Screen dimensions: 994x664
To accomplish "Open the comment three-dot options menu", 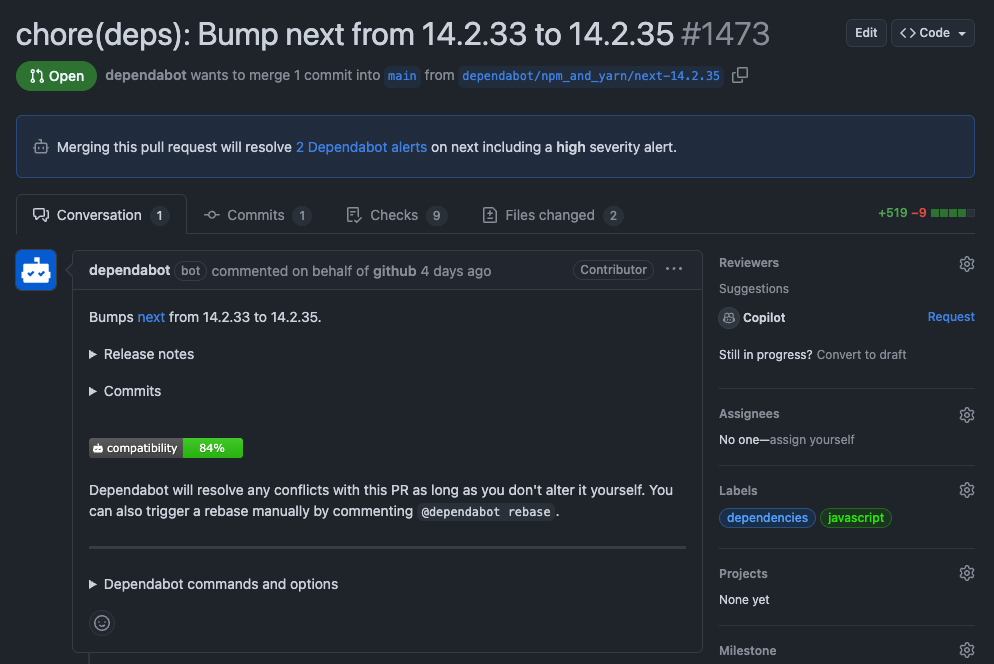I will pos(674,270).
